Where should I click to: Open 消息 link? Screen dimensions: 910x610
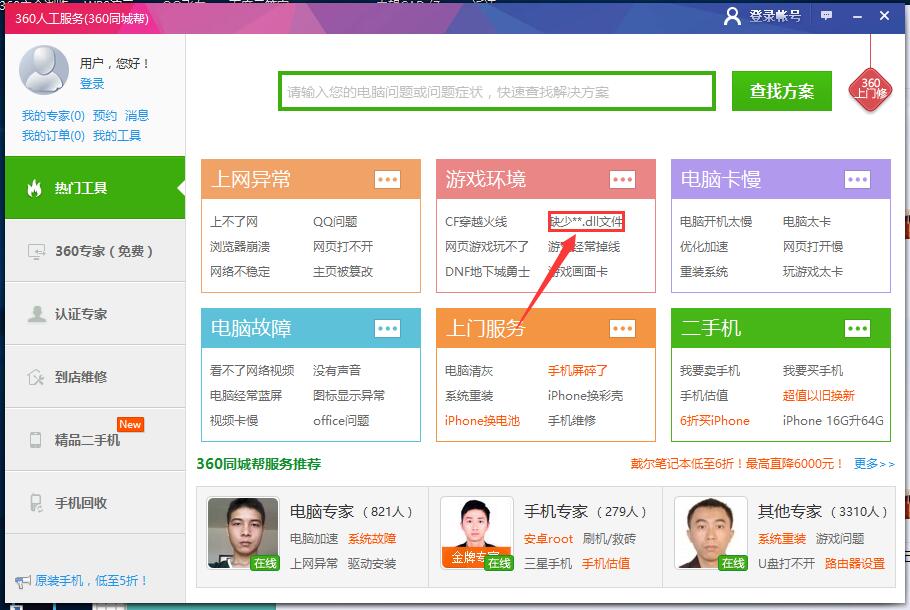(x=137, y=115)
